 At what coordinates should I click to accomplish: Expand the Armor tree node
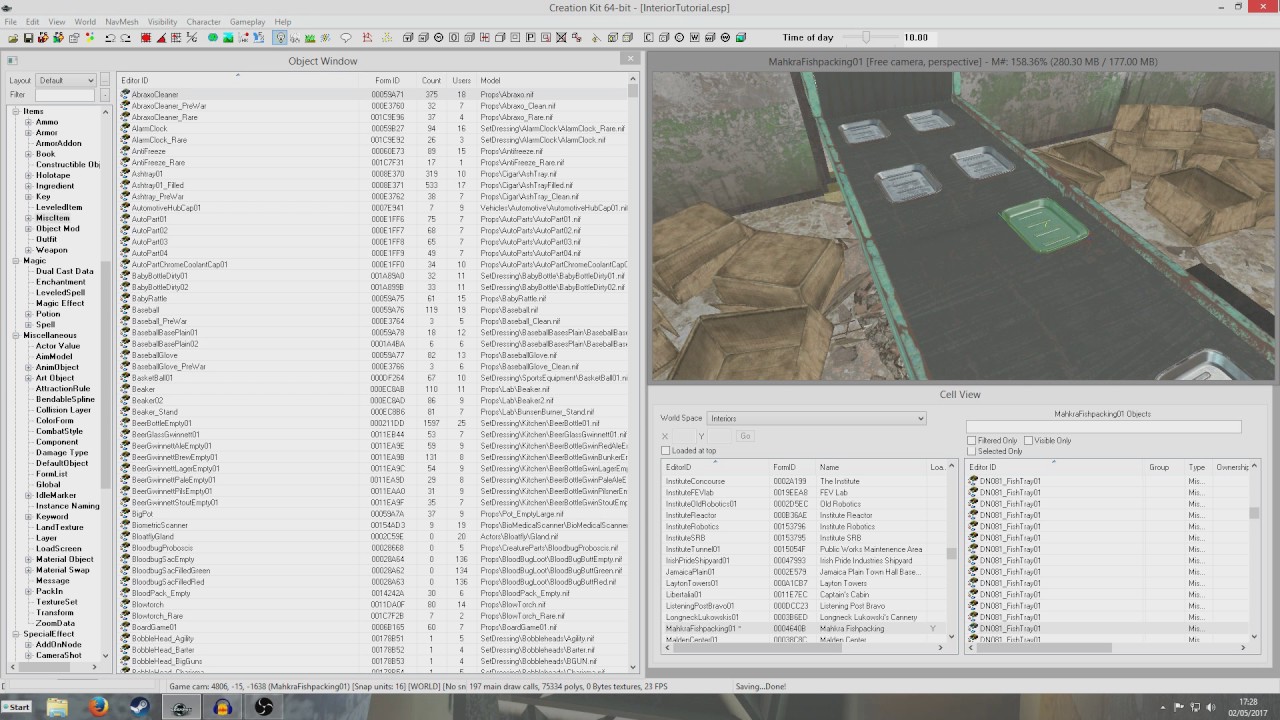(29, 133)
